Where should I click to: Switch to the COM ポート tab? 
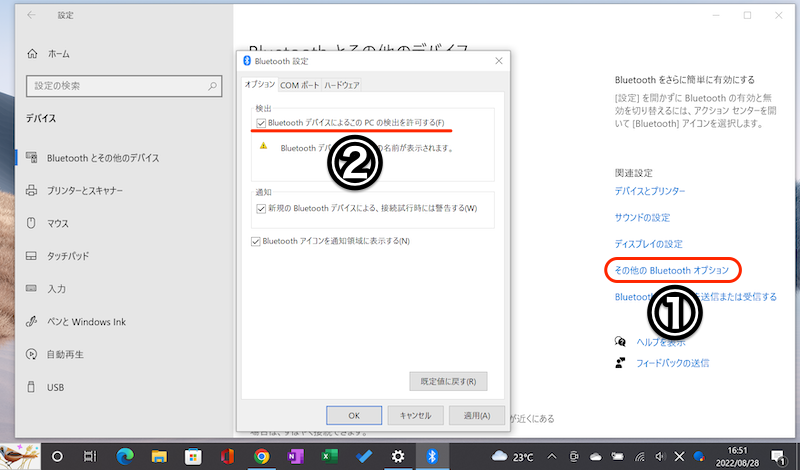[299, 86]
